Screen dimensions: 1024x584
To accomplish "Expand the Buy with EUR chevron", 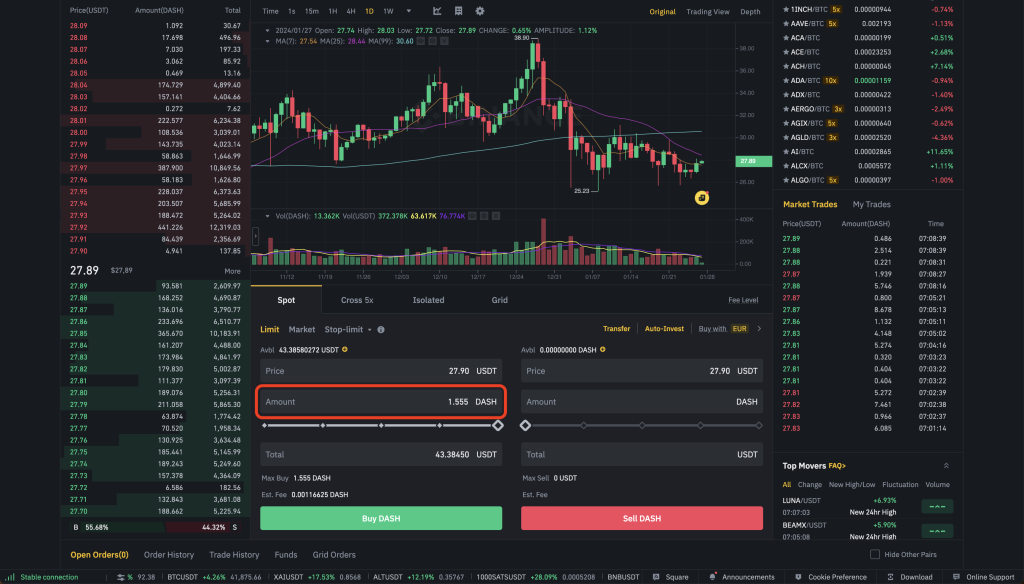I will point(759,329).
